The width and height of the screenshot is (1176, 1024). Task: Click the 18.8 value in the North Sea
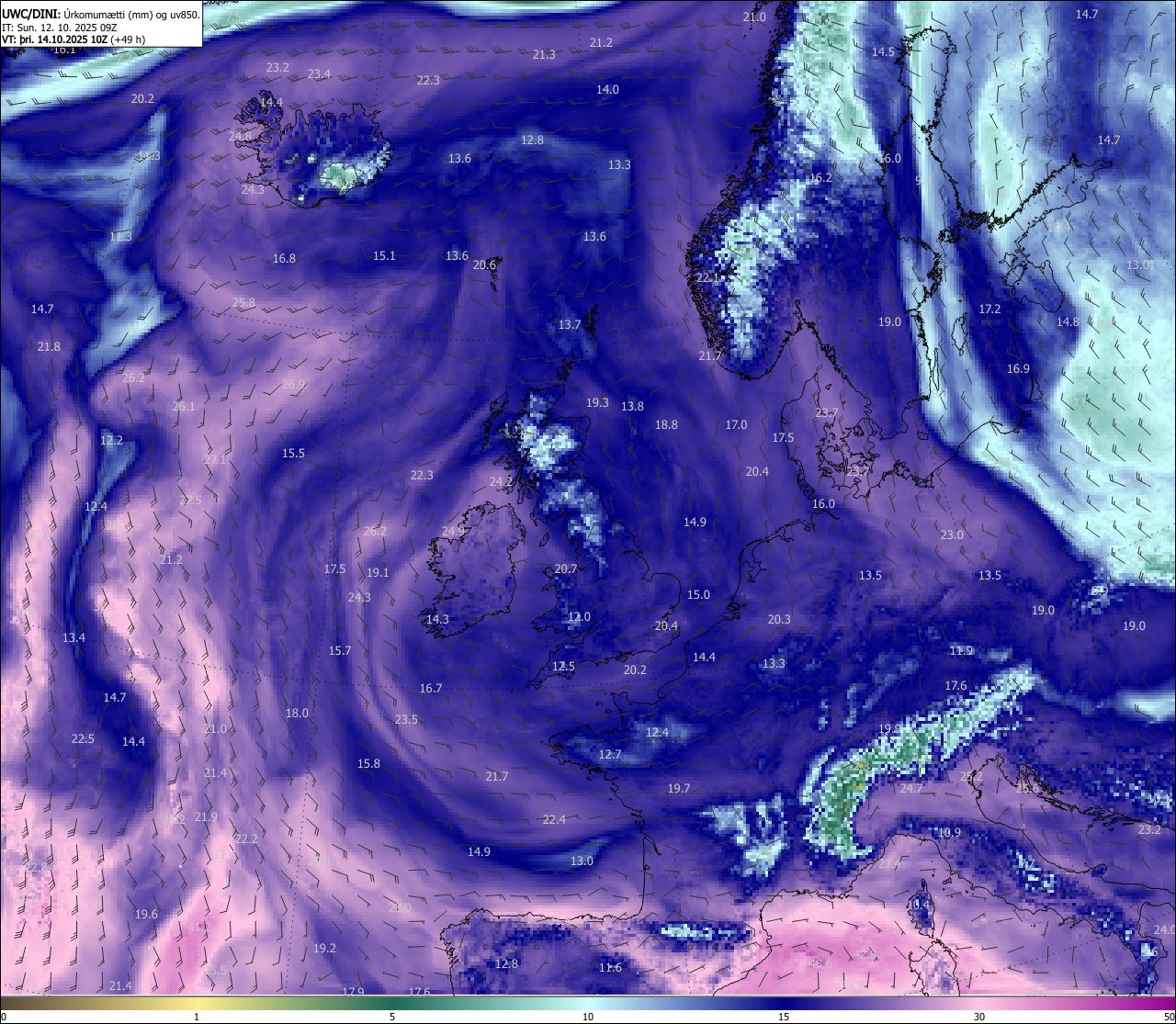point(666,425)
